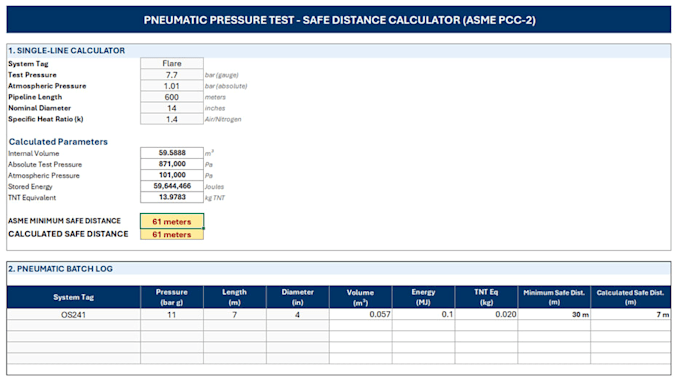Select the 'Test Pressure' row label
The image size is (680, 384).
click(x=33, y=75)
